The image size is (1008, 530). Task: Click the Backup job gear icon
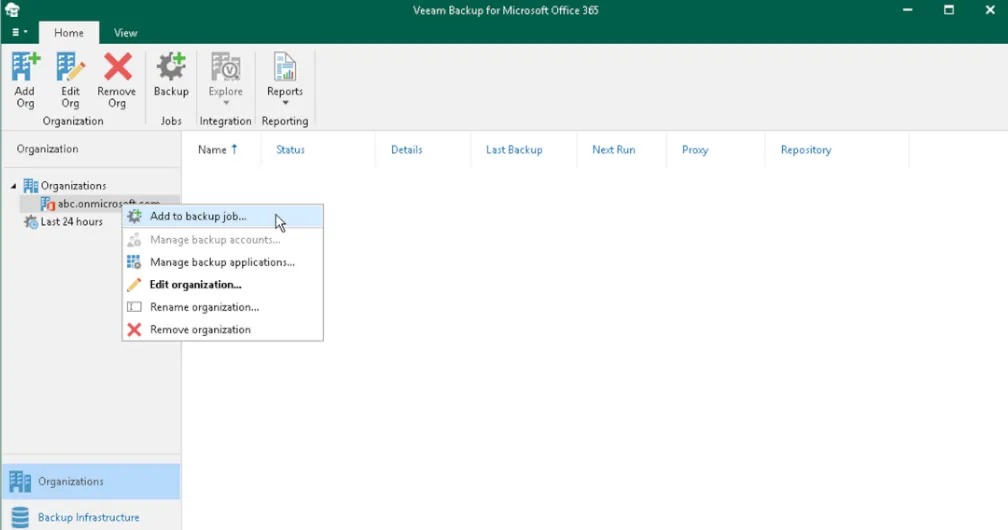point(171,67)
